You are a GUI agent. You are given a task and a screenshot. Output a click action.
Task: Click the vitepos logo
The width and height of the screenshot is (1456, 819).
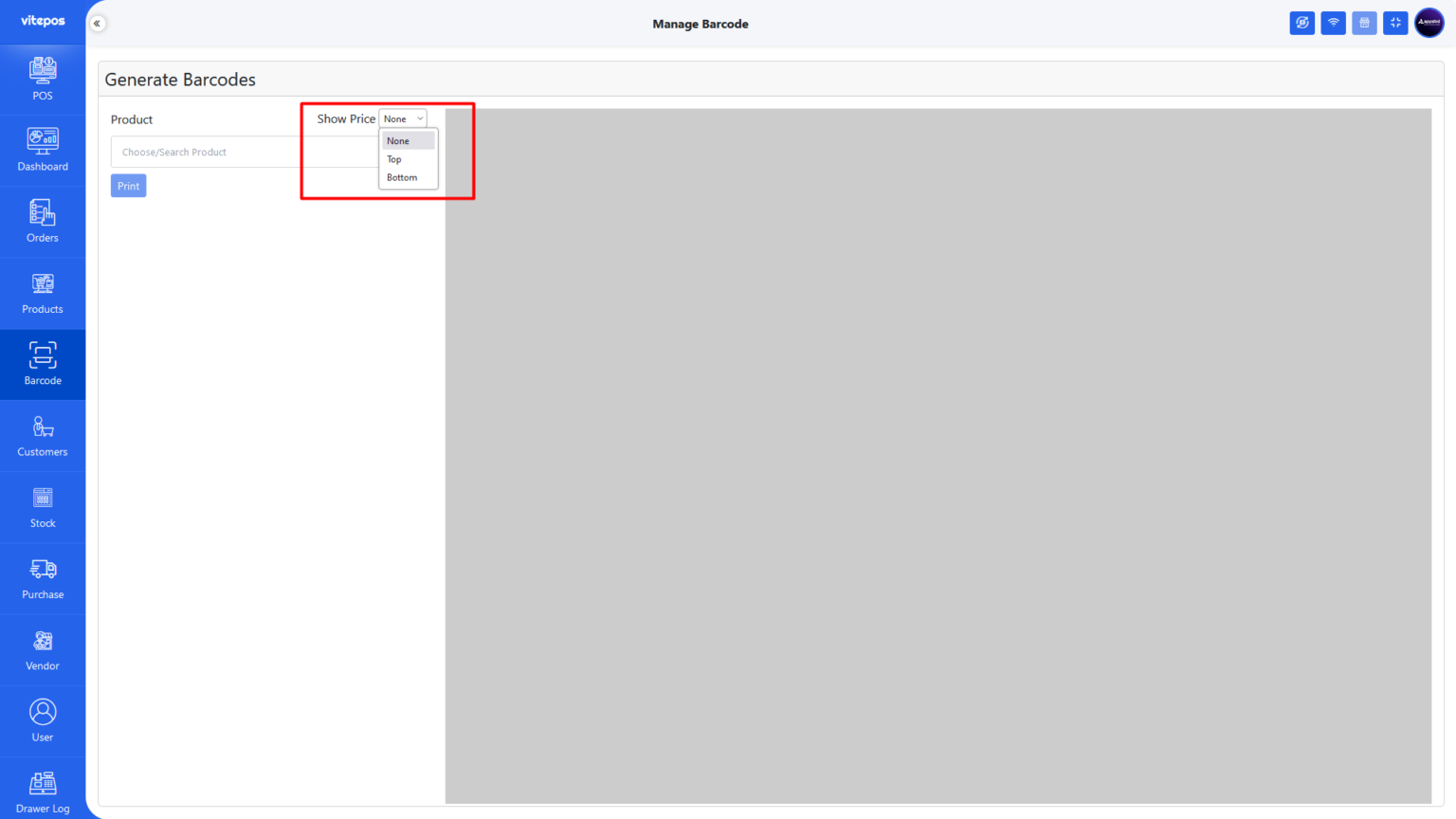[x=43, y=21]
